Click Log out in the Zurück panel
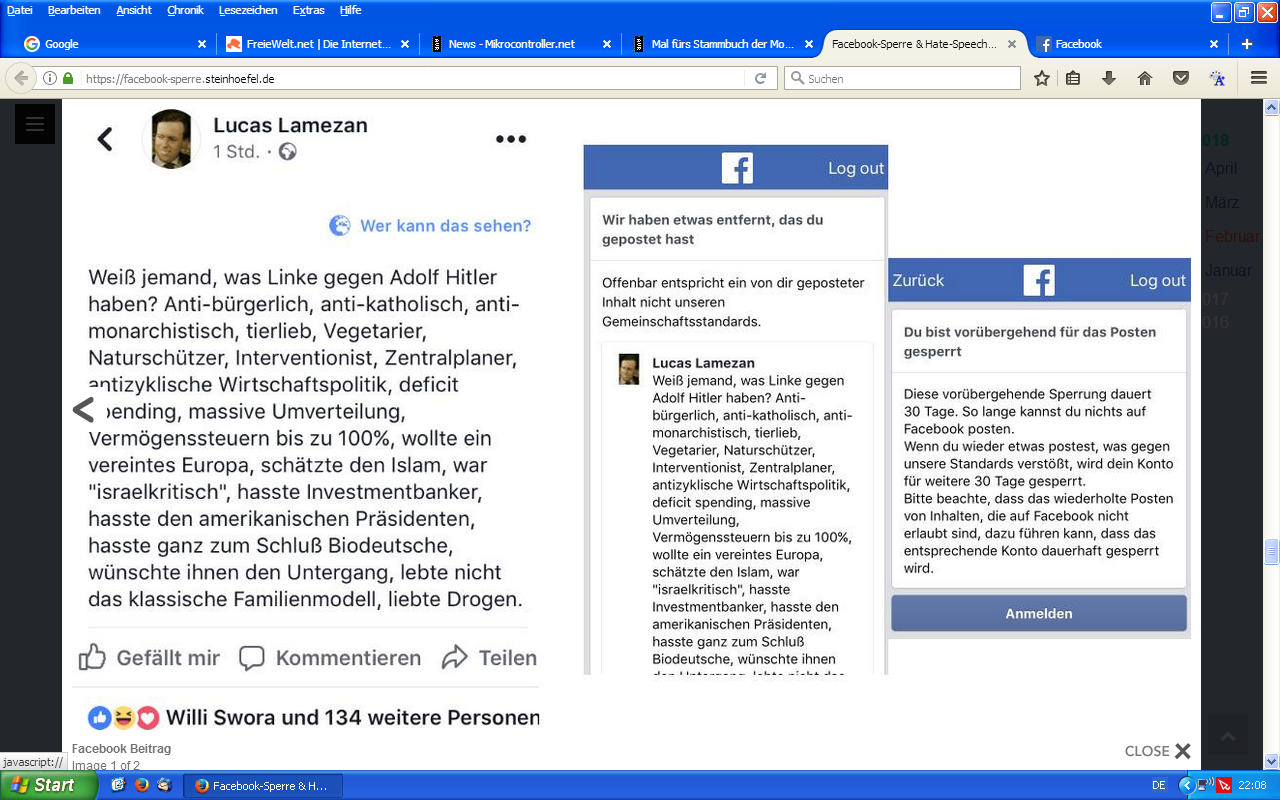The width and height of the screenshot is (1280, 800). (x=1158, y=280)
